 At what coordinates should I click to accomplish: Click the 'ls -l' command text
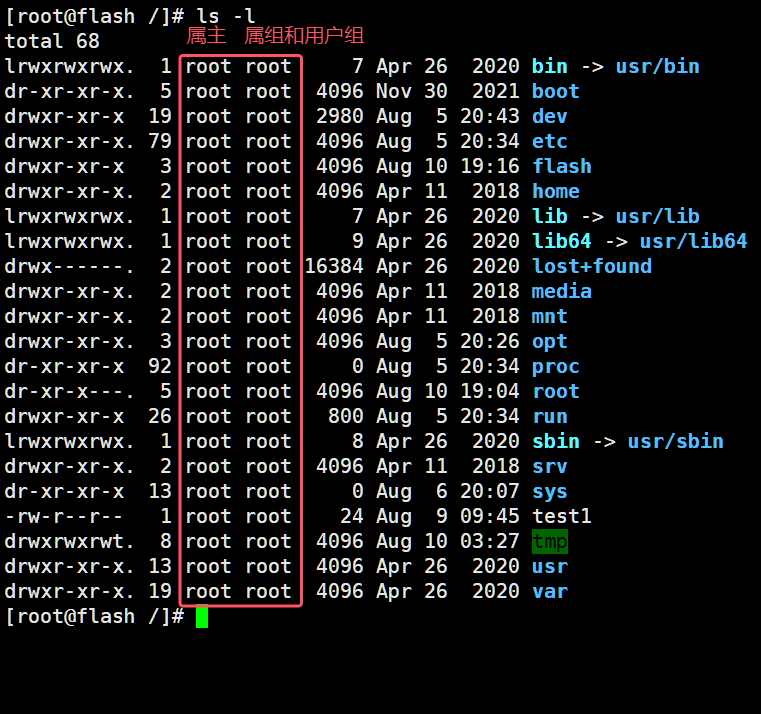click(x=226, y=16)
